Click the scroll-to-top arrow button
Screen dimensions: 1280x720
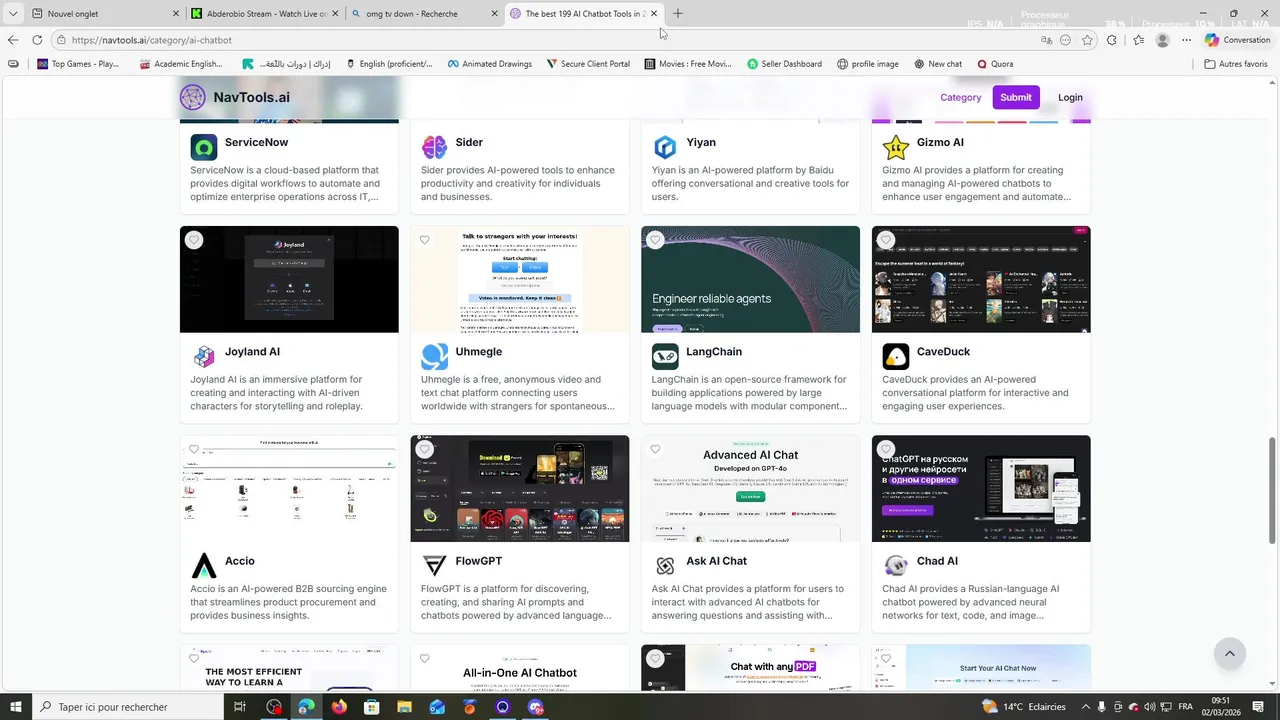point(1229,654)
